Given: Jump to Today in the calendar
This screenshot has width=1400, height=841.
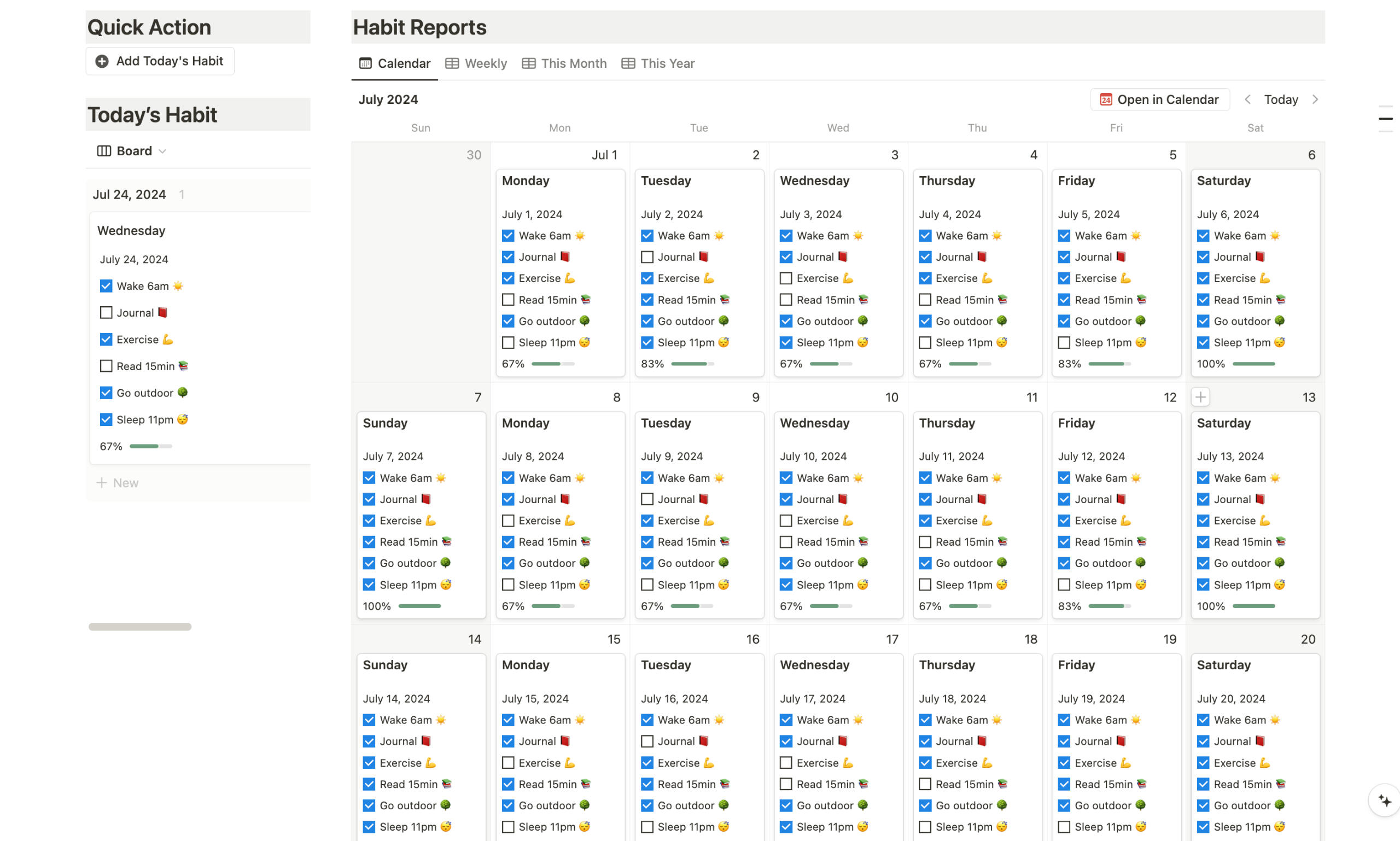Looking at the screenshot, I should [x=1280, y=100].
